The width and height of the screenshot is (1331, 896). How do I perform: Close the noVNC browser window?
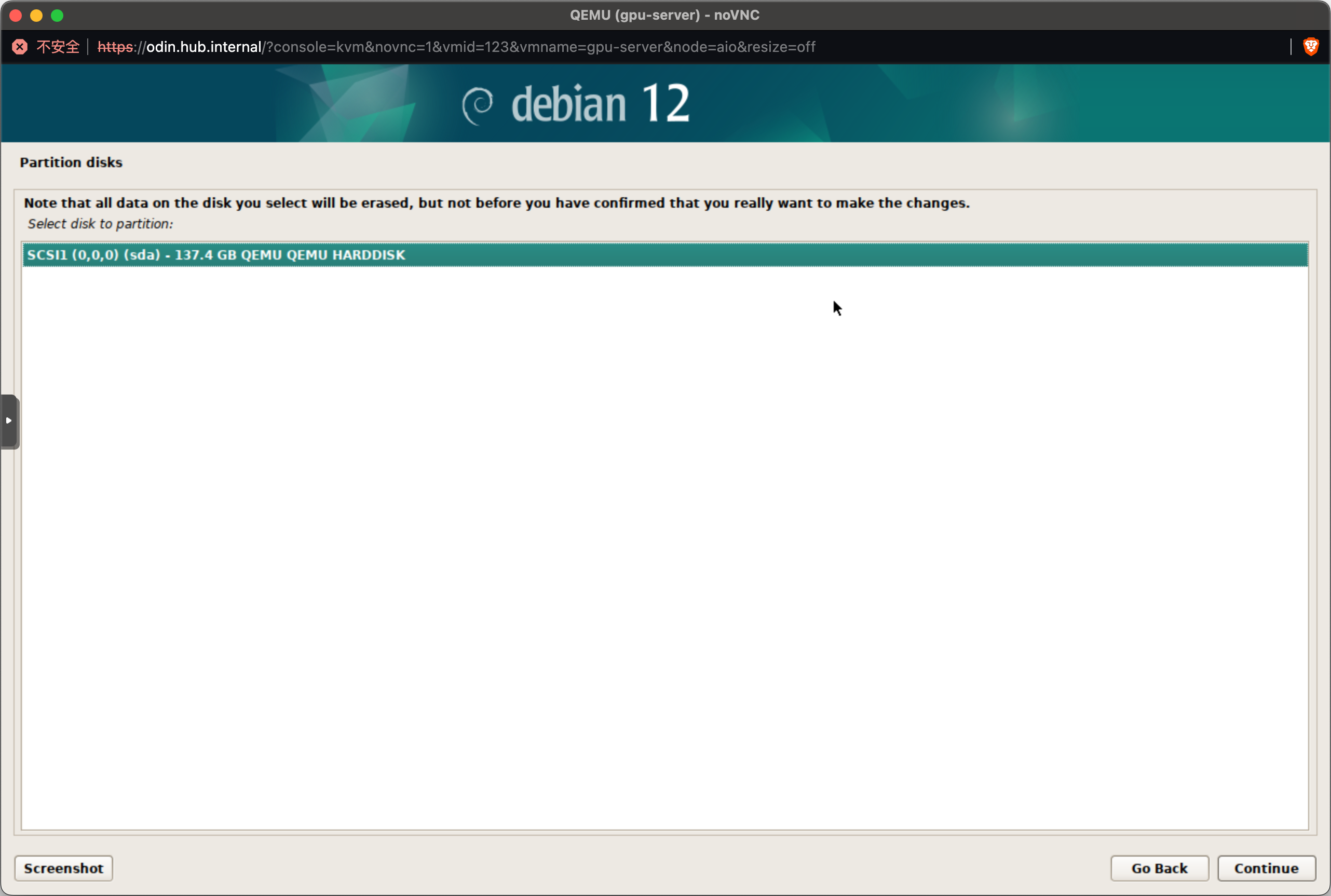[x=16, y=16]
